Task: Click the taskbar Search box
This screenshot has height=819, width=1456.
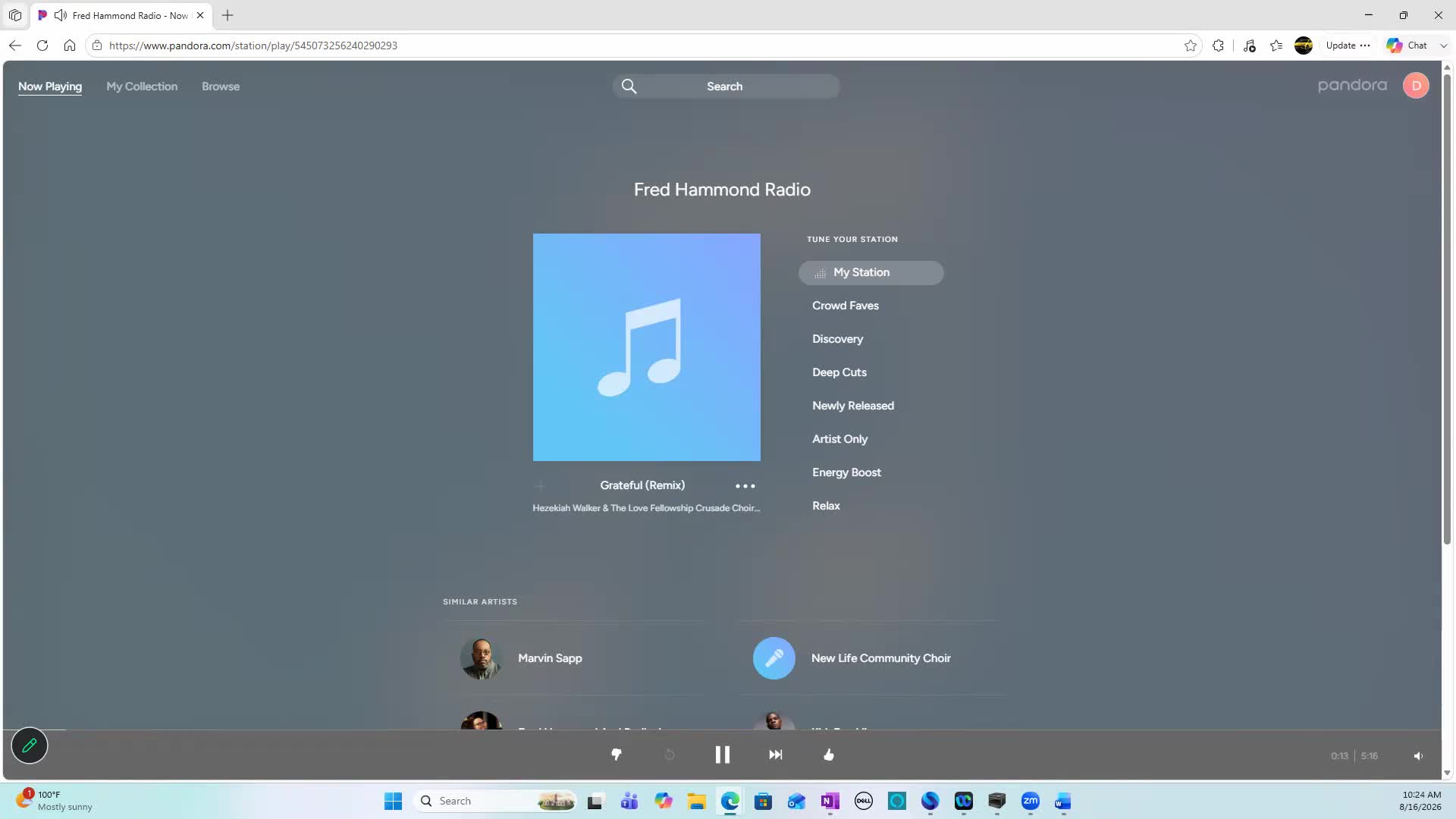Action: click(496, 801)
